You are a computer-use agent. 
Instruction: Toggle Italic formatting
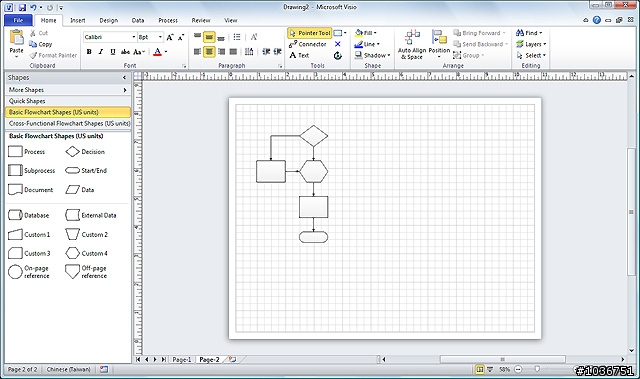pos(101,52)
